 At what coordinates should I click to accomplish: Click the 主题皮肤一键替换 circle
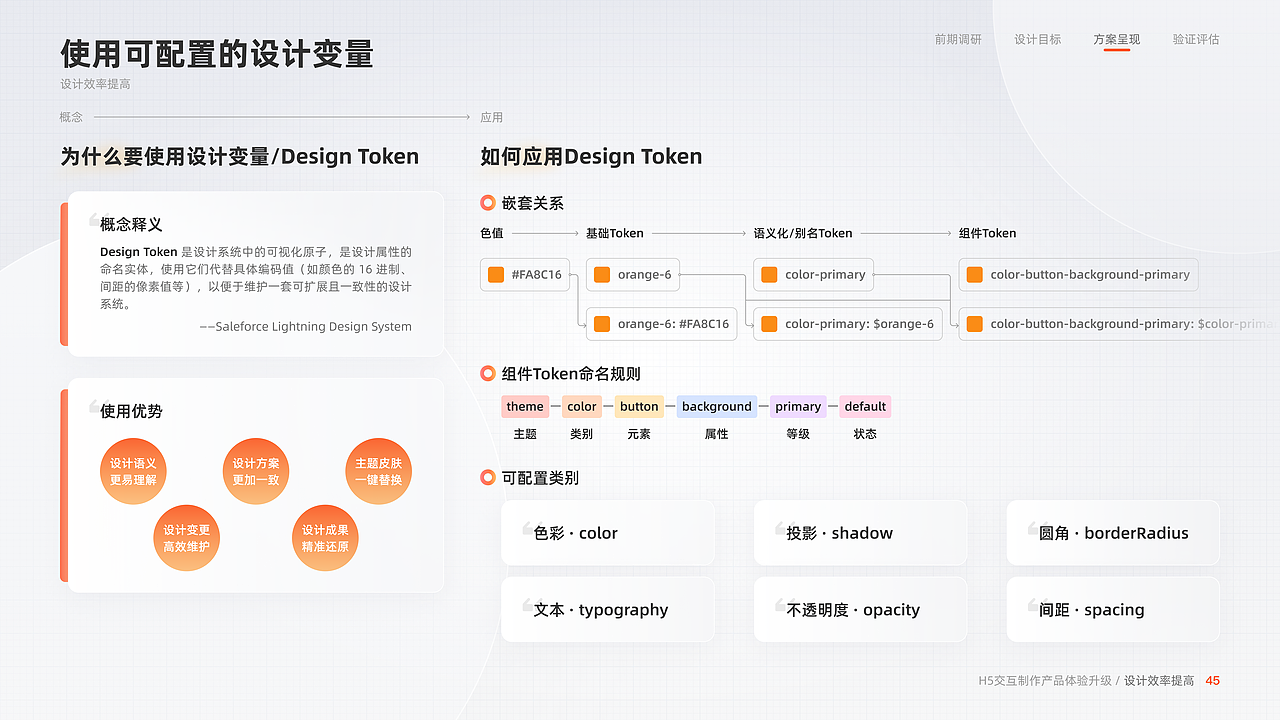(x=378, y=471)
